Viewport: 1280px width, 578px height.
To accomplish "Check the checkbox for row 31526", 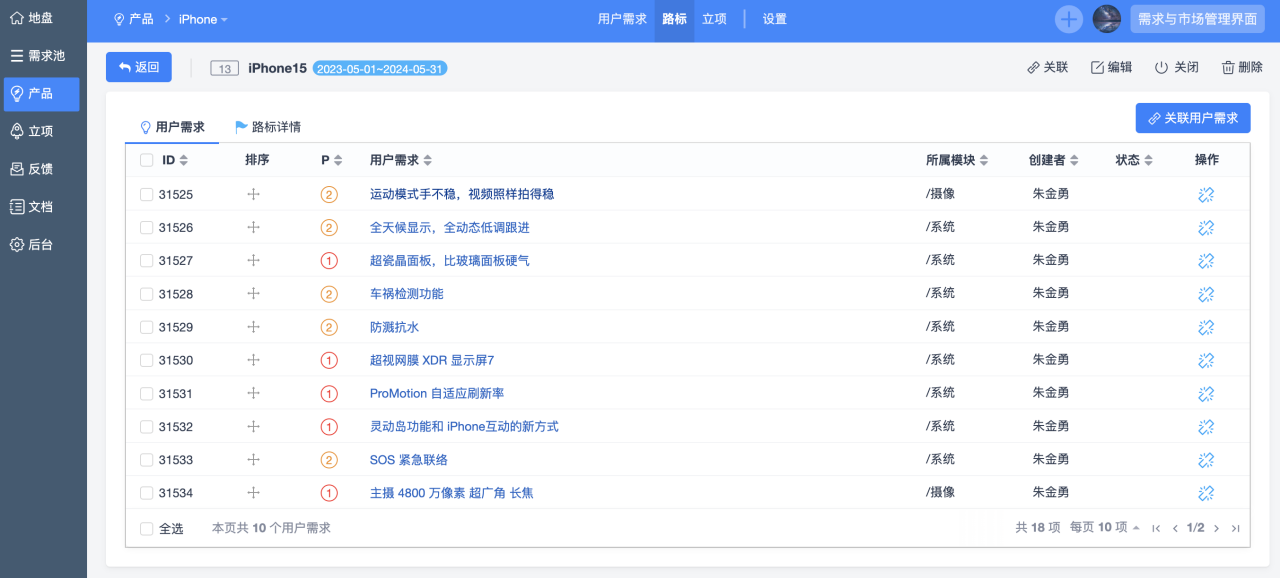I will [x=147, y=228].
